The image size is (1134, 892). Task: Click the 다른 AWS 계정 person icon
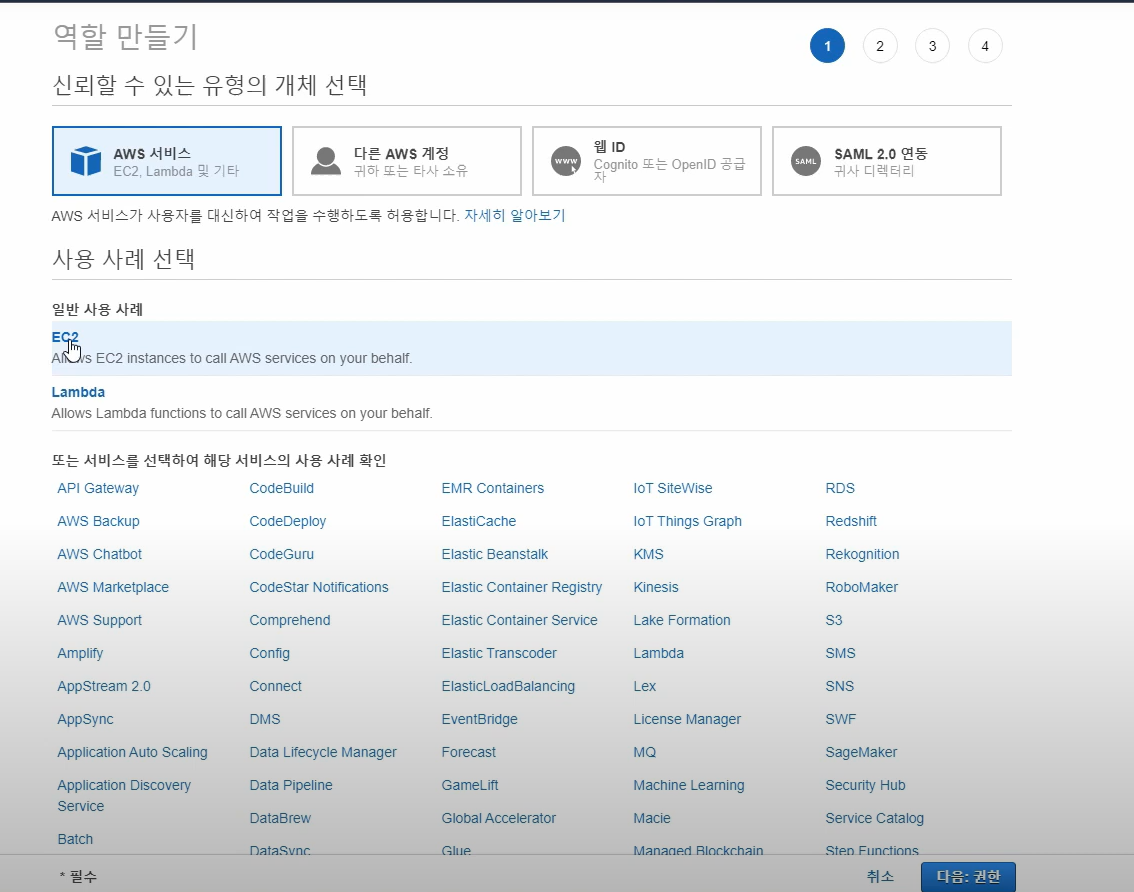tap(325, 161)
